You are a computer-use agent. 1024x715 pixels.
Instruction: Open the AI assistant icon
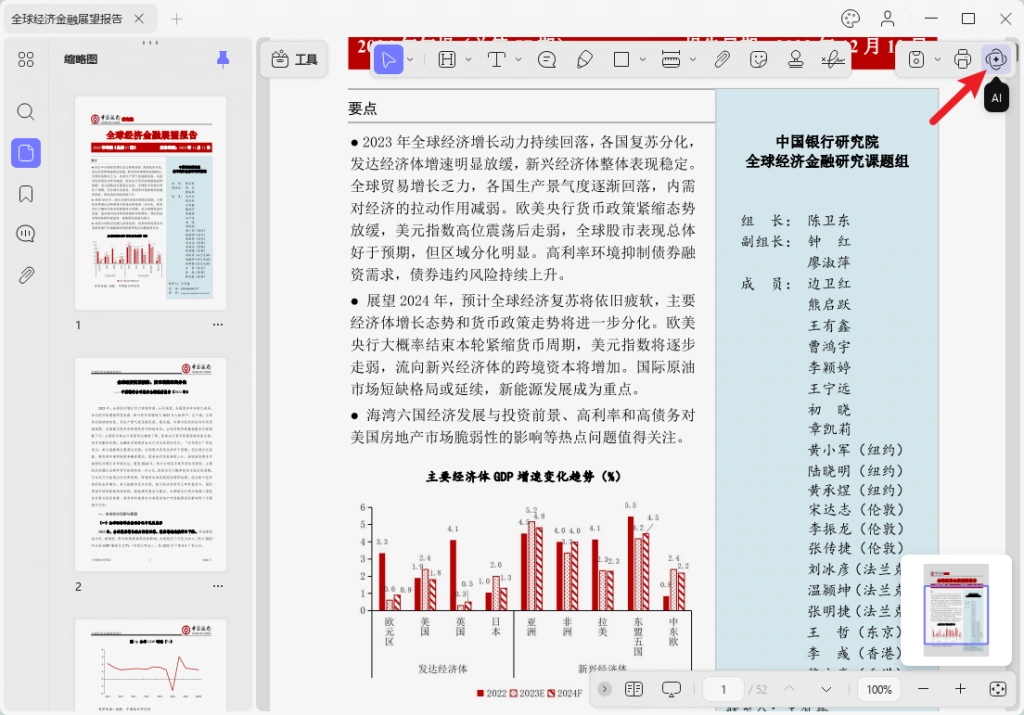pos(996,59)
